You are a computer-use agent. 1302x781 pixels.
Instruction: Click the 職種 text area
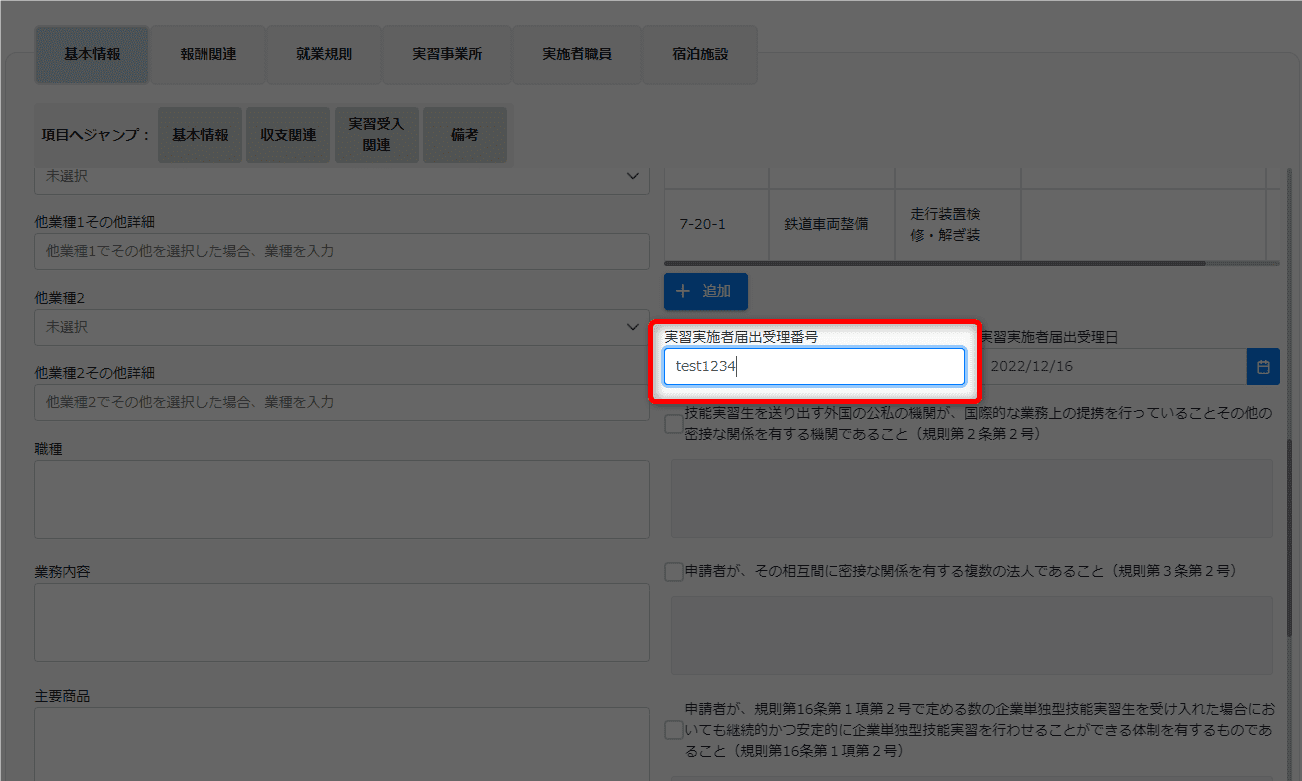tap(341, 499)
